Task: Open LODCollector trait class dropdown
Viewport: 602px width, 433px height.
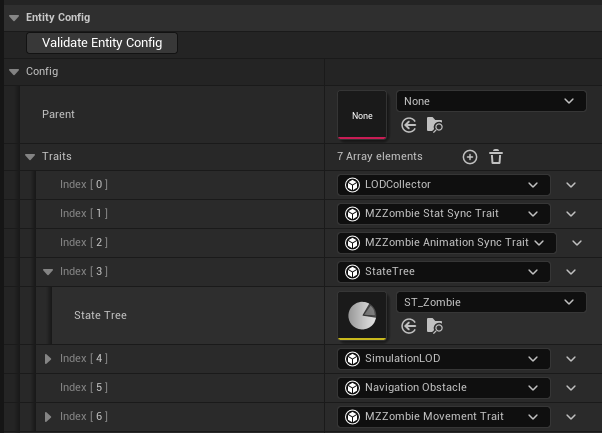Action: point(444,185)
